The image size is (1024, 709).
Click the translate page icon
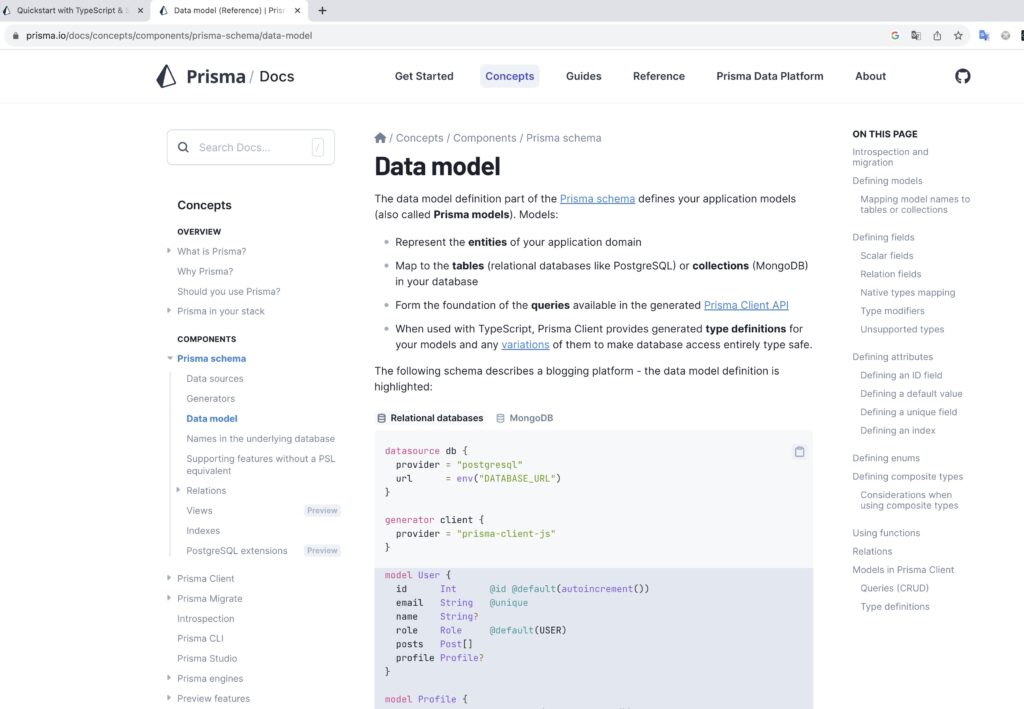point(915,34)
